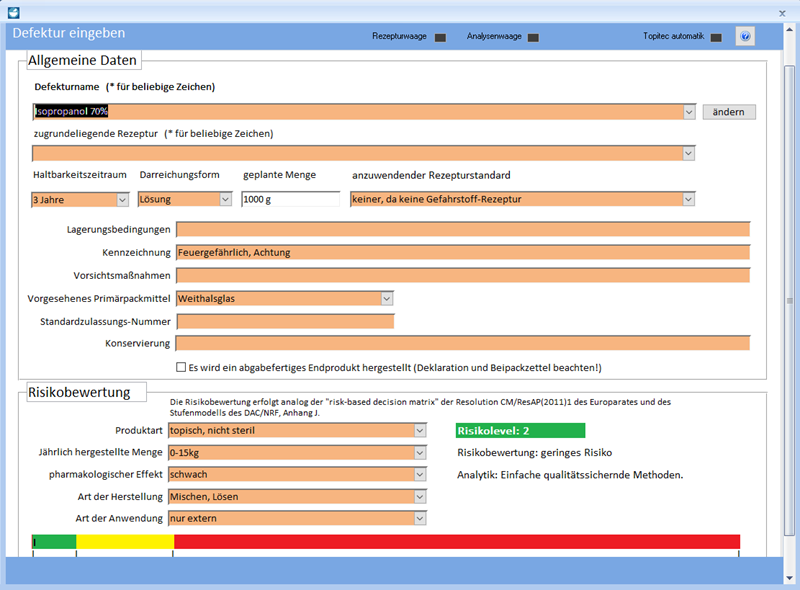Click the Standardzulassungs-Nummer field
Viewport: 800px width, 590px height.
pyautogui.click(x=285, y=321)
